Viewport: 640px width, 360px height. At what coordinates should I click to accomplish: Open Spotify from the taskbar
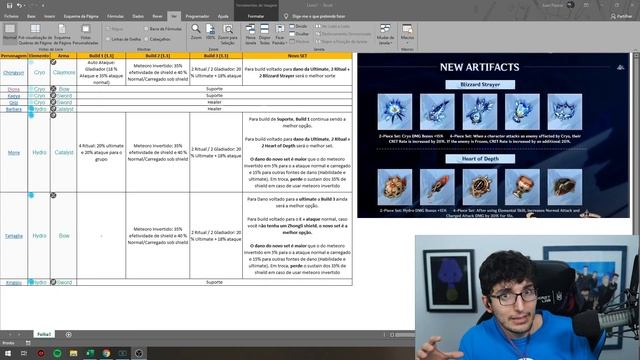coord(57,353)
